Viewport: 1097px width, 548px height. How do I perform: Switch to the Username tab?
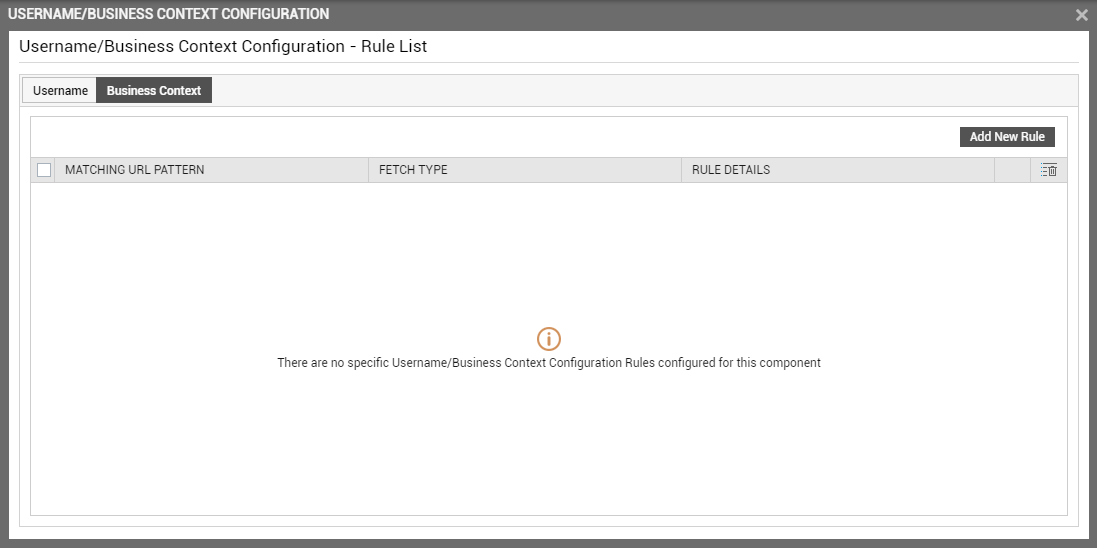(x=60, y=90)
